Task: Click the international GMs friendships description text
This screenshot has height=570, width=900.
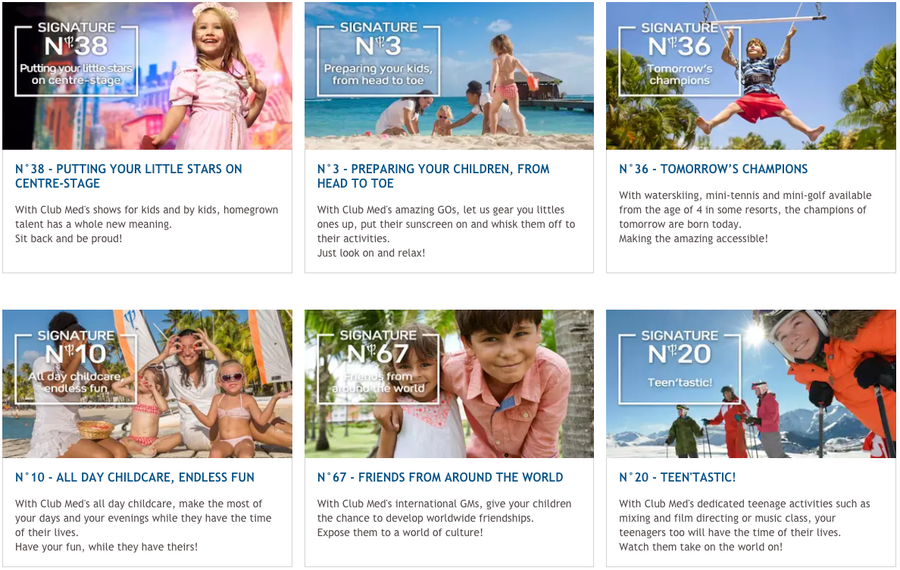Action: (444, 518)
